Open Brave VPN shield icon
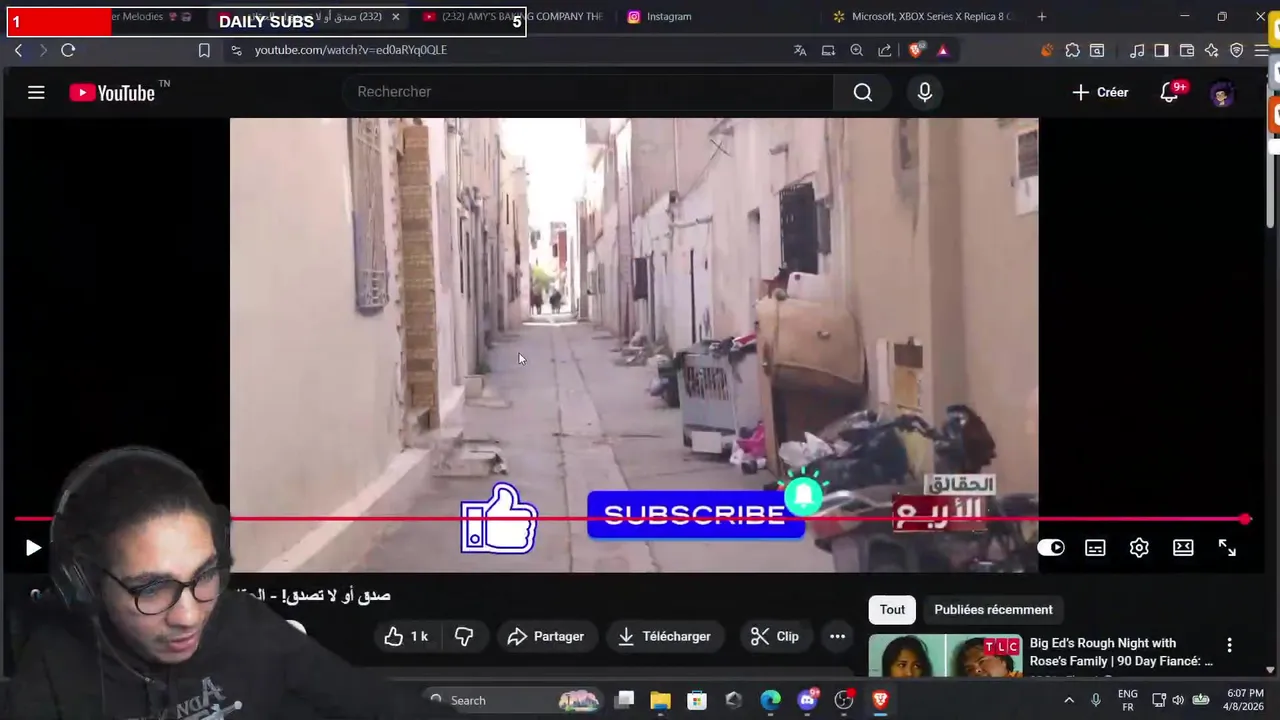 coord(1237,50)
